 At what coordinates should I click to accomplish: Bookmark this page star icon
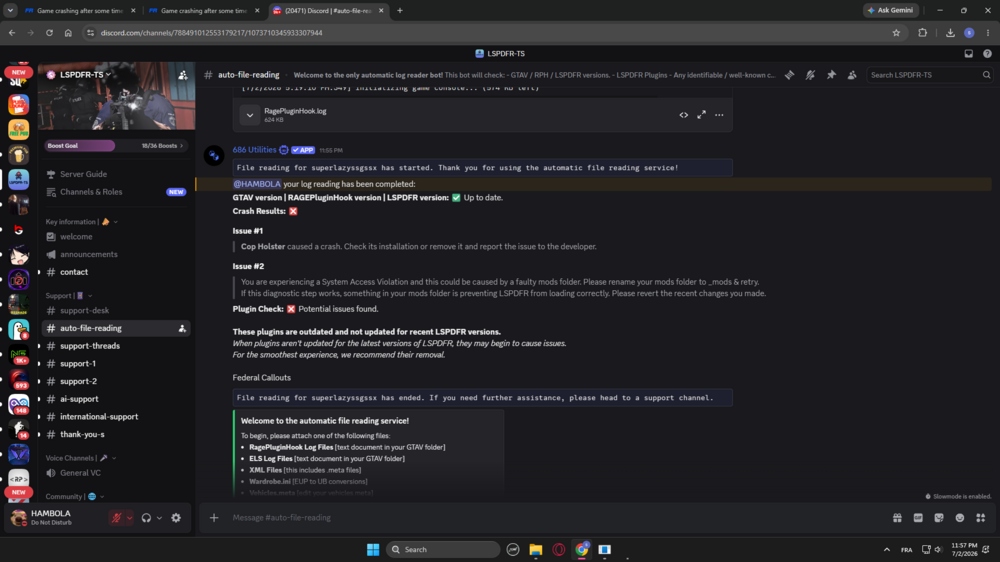(x=896, y=33)
